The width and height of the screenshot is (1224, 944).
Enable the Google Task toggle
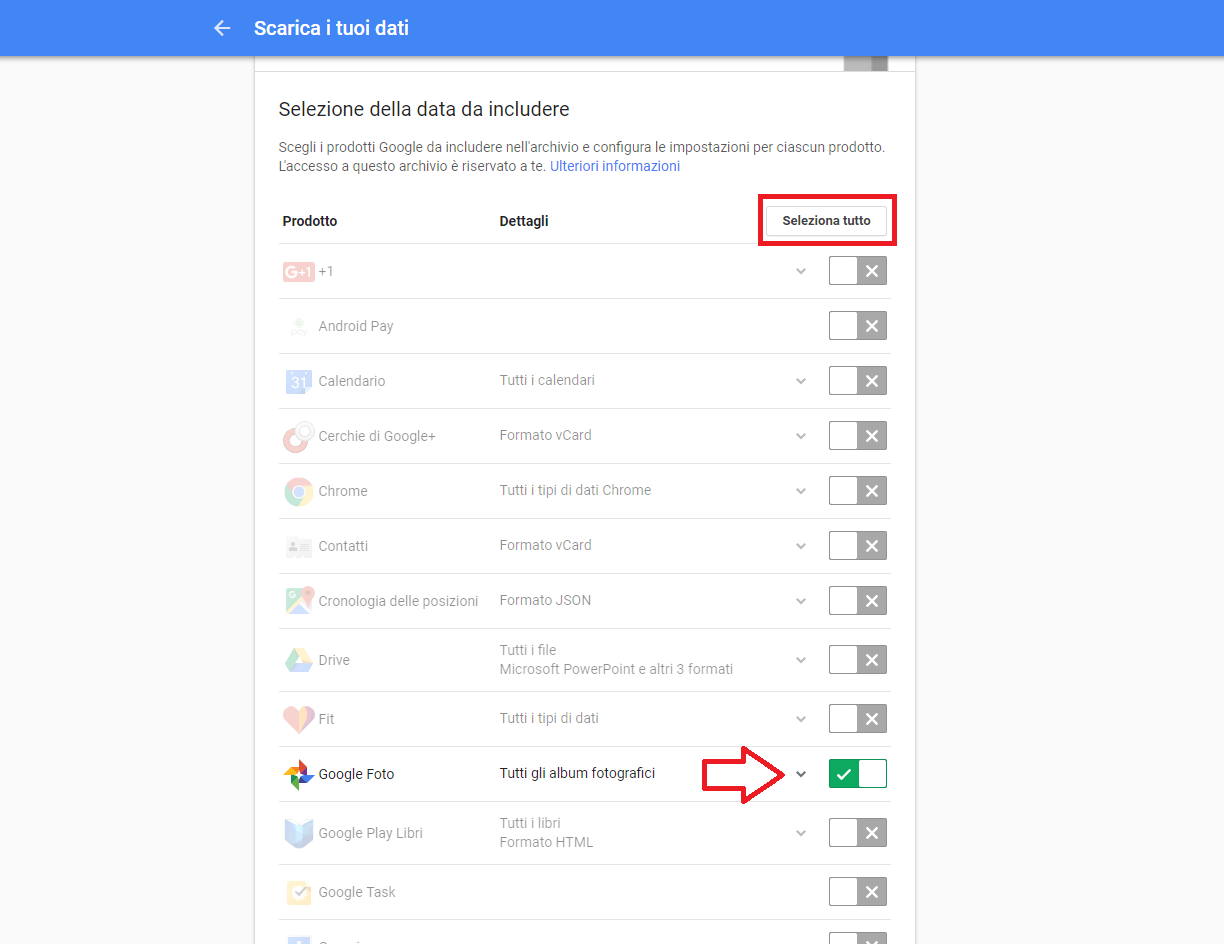(x=858, y=892)
